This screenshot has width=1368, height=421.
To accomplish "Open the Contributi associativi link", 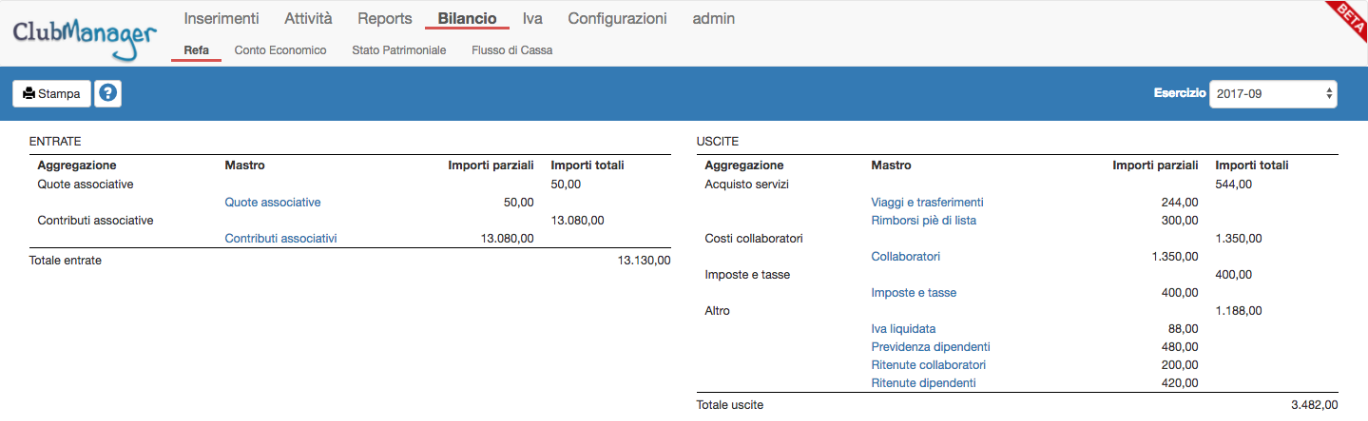I will click(x=280, y=238).
